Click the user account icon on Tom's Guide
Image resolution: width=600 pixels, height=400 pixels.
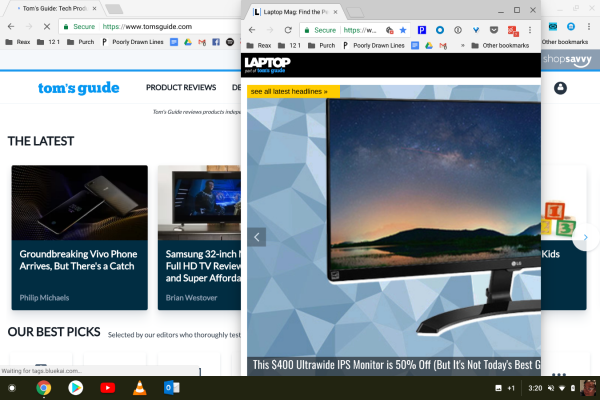560,88
